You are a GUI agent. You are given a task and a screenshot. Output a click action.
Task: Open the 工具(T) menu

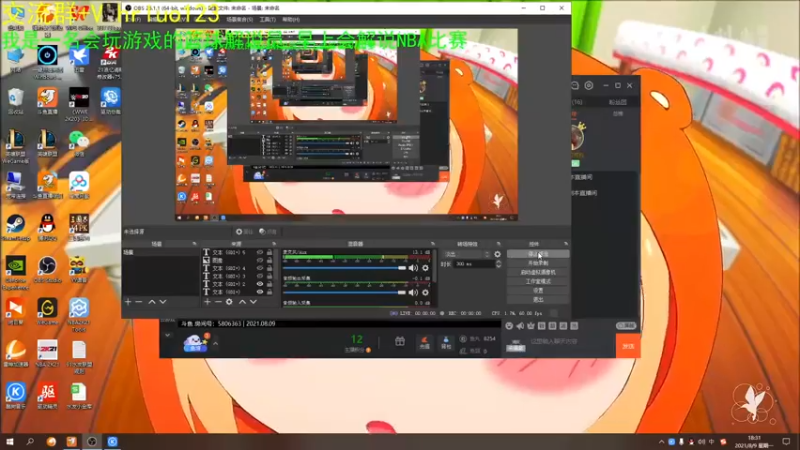(267, 19)
